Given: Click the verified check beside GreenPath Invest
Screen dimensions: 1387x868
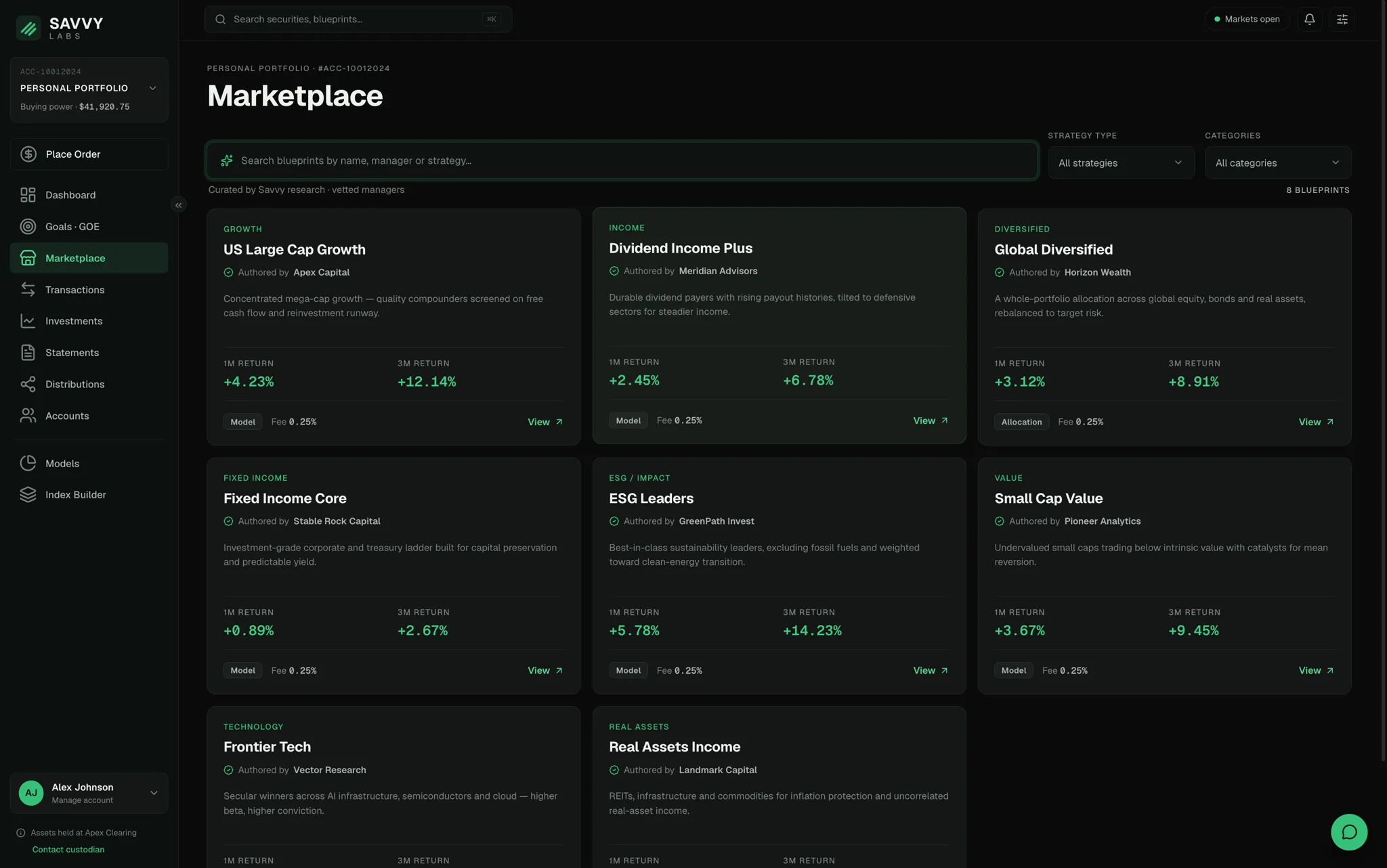Looking at the screenshot, I should [x=614, y=521].
